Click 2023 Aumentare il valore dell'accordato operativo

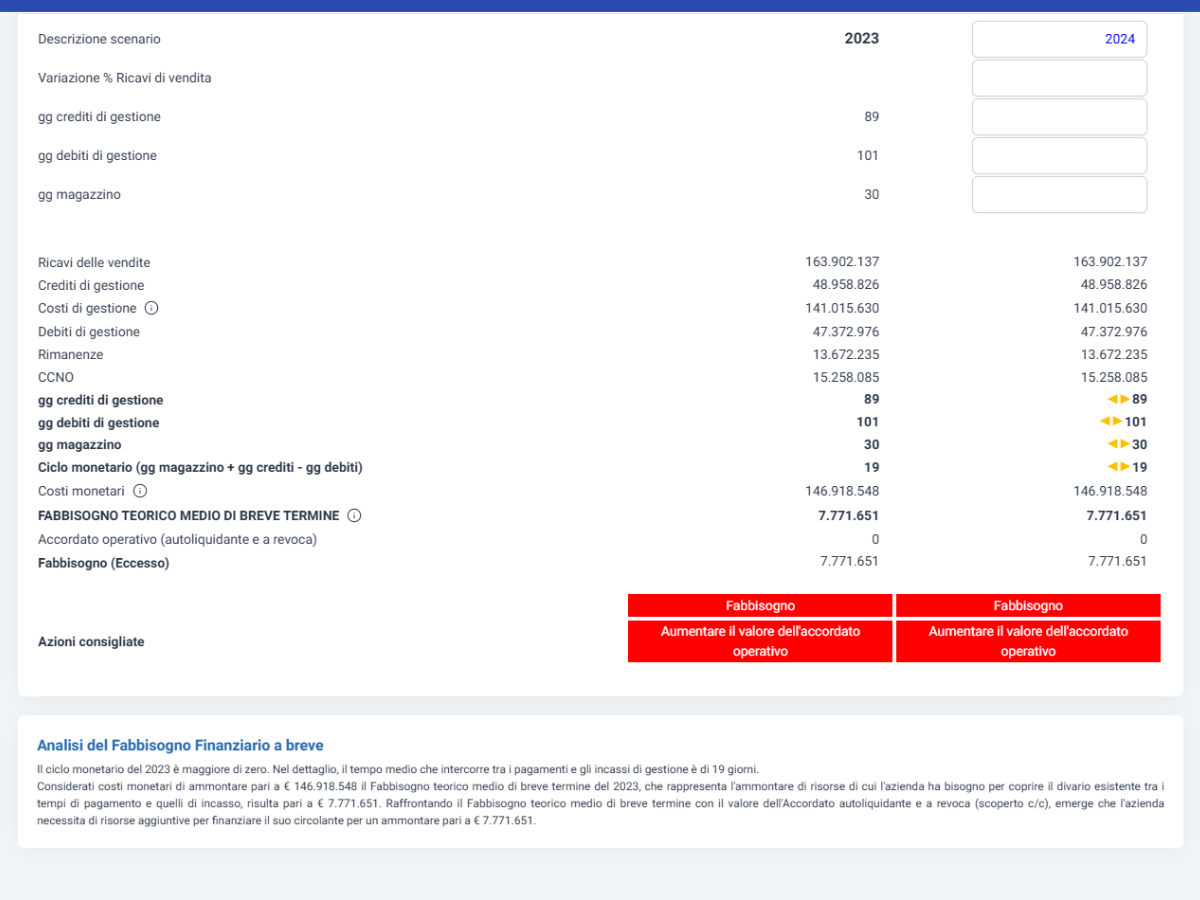click(760, 641)
